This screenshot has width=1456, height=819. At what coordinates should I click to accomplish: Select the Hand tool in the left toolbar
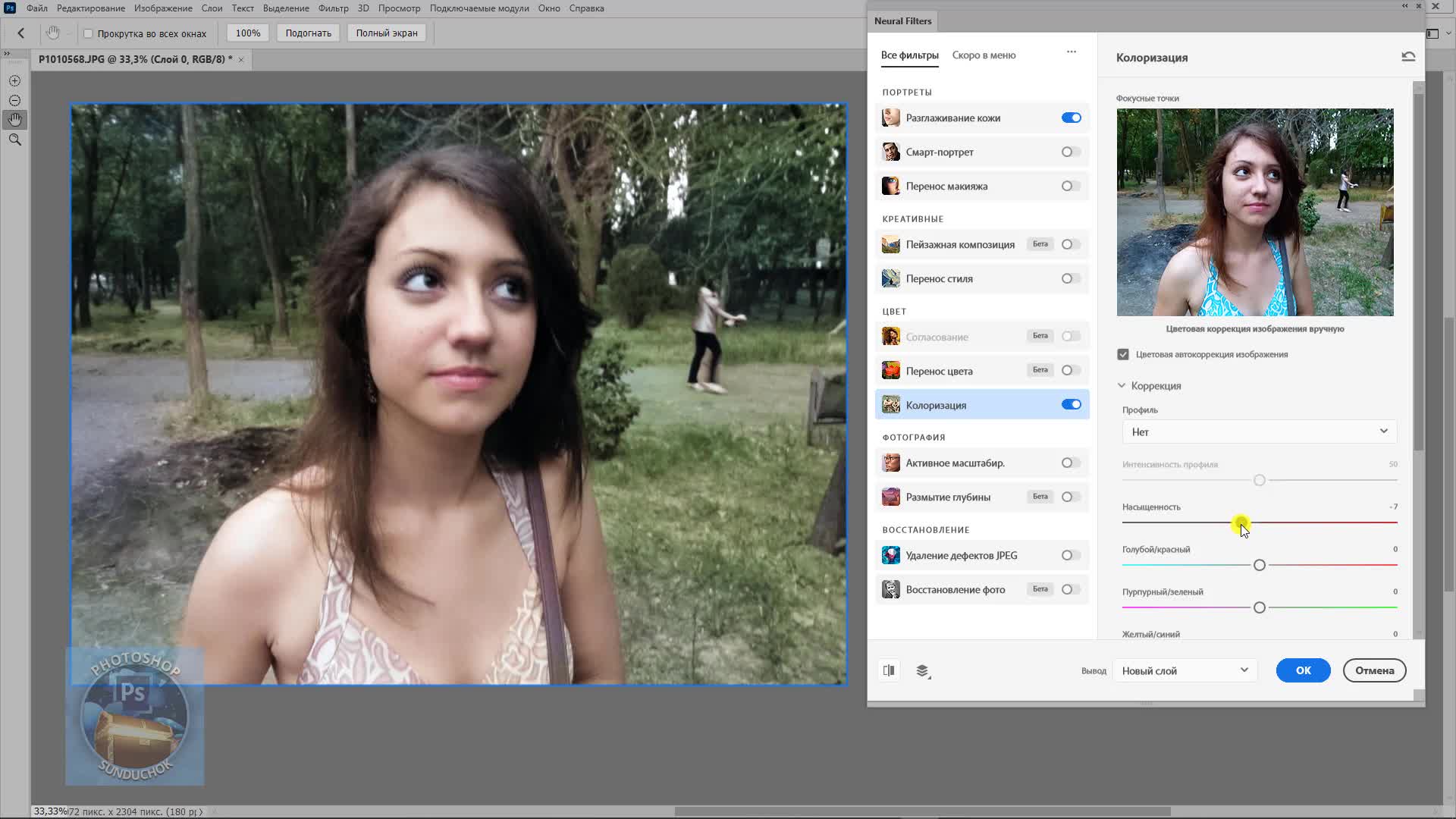14,119
